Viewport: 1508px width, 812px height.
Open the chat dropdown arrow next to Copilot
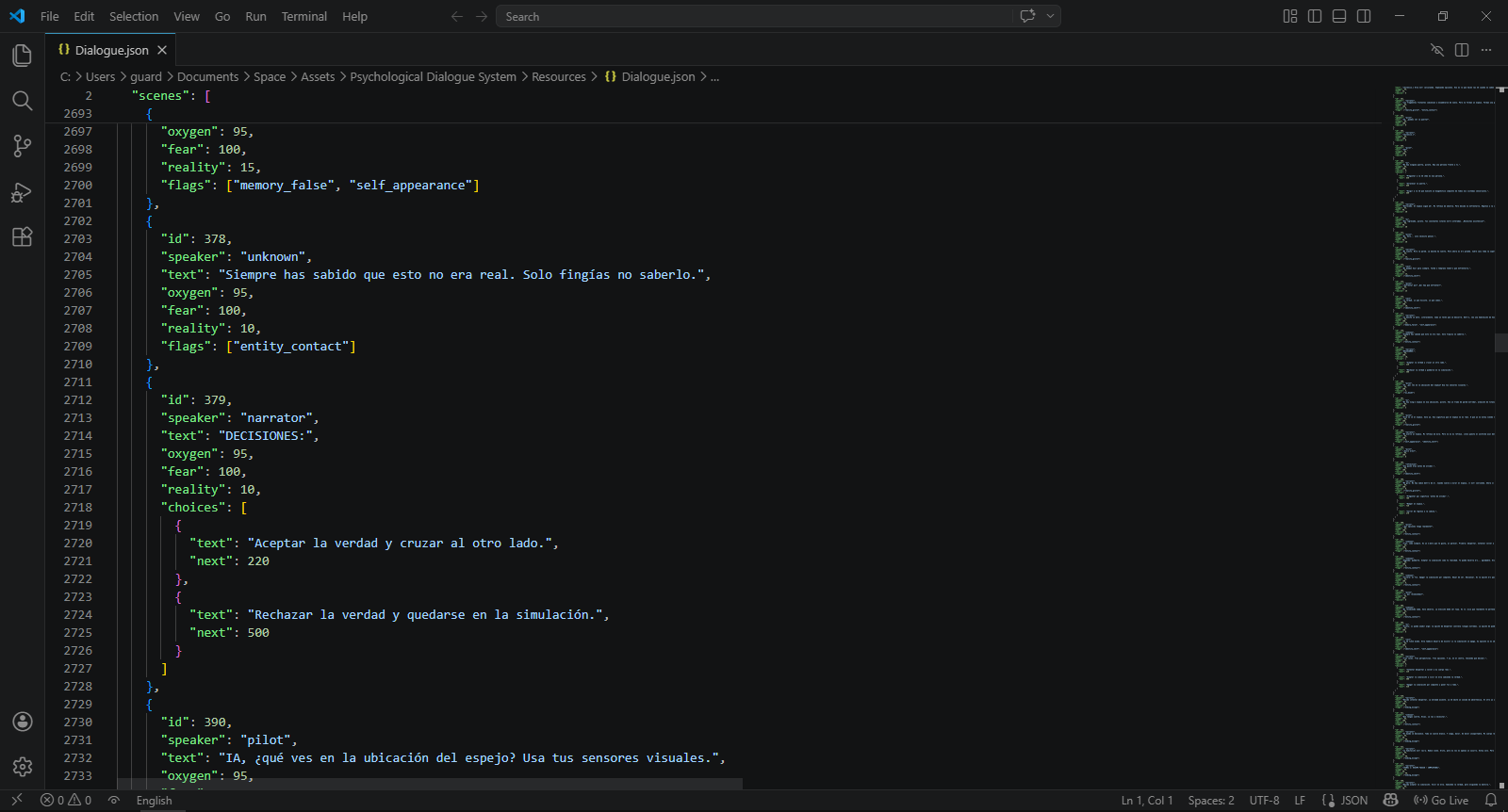pyautogui.click(x=1050, y=16)
